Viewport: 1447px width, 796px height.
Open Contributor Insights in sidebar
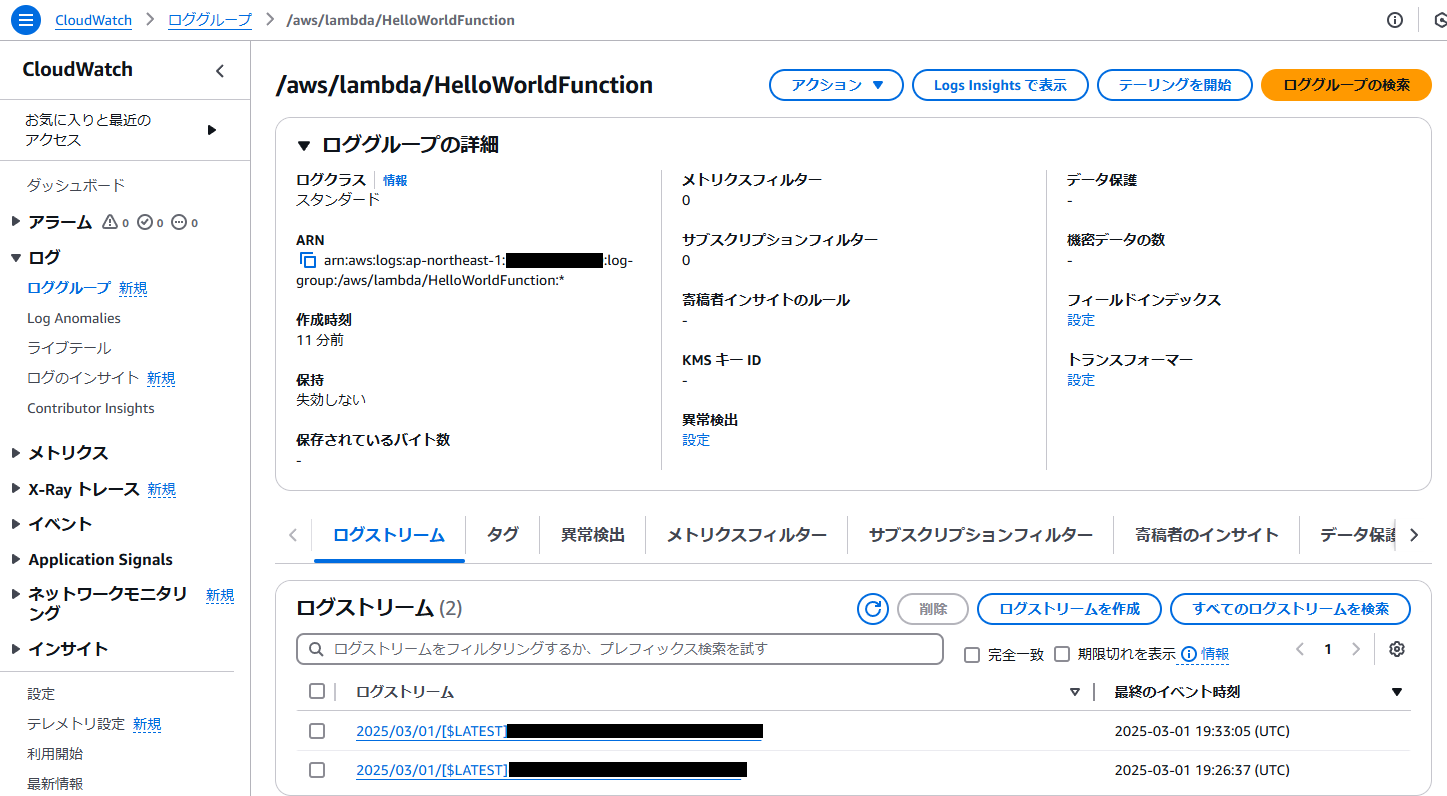point(91,408)
